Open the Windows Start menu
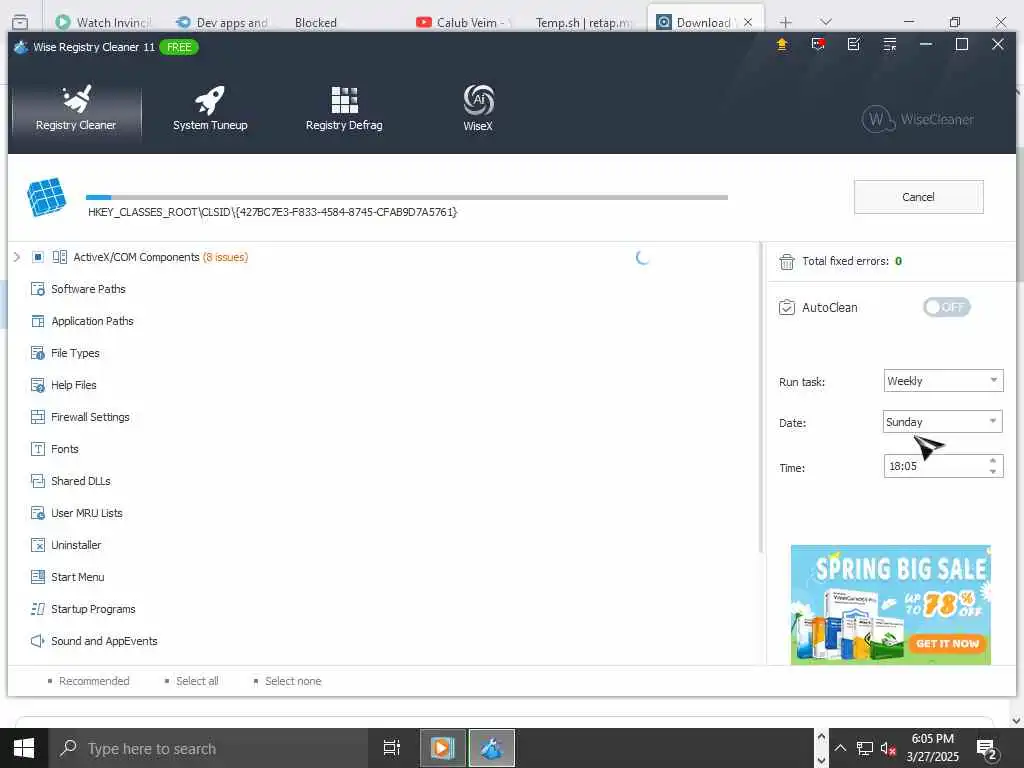The width and height of the screenshot is (1024, 768). [24, 748]
